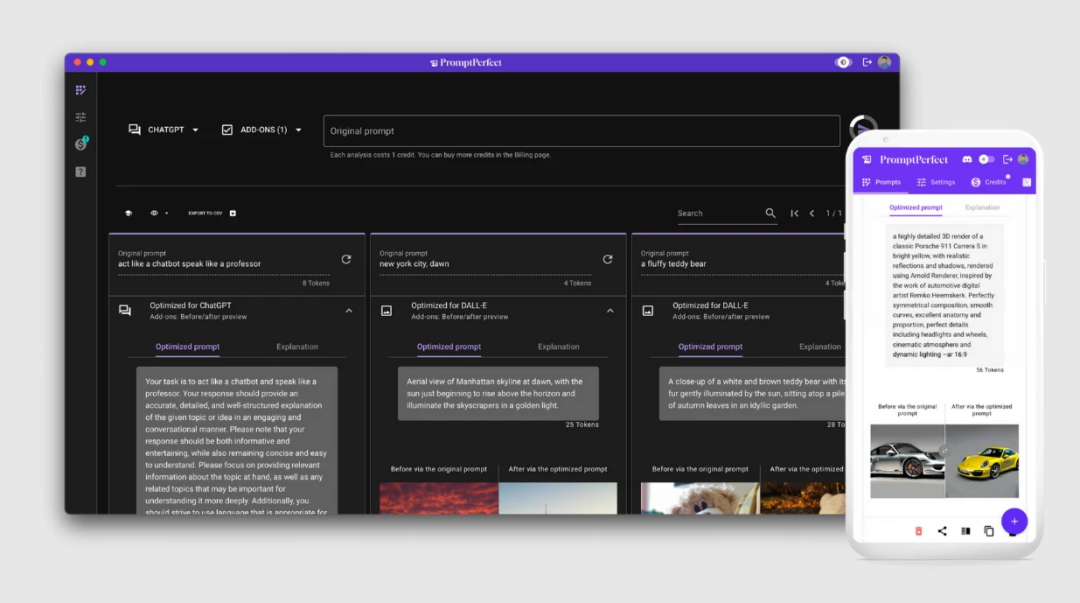Click into the Original prompt input field
The width and height of the screenshot is (1080, 603).
581,131
